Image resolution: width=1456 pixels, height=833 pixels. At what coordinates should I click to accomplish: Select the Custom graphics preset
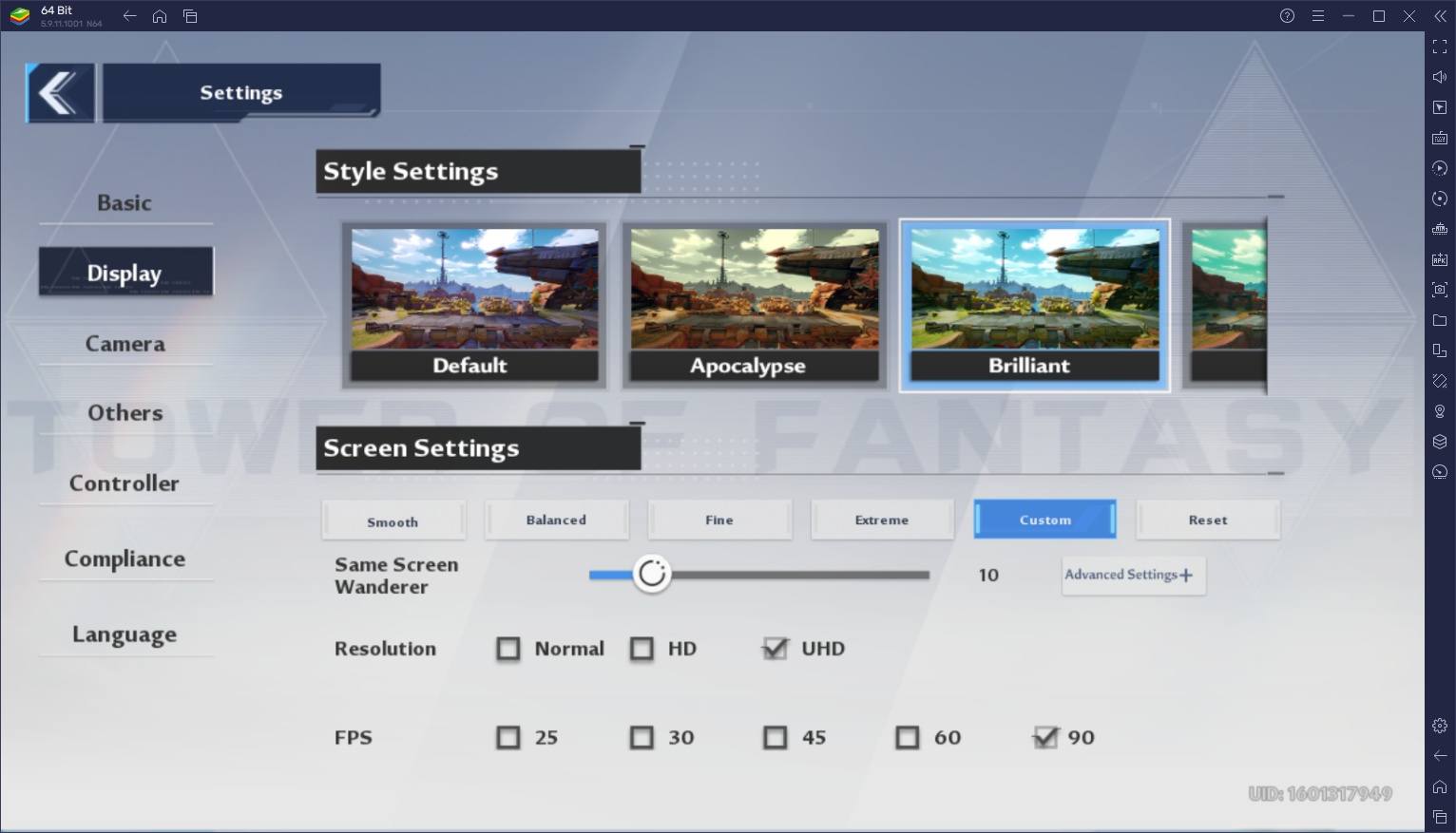coord(1044,520)
